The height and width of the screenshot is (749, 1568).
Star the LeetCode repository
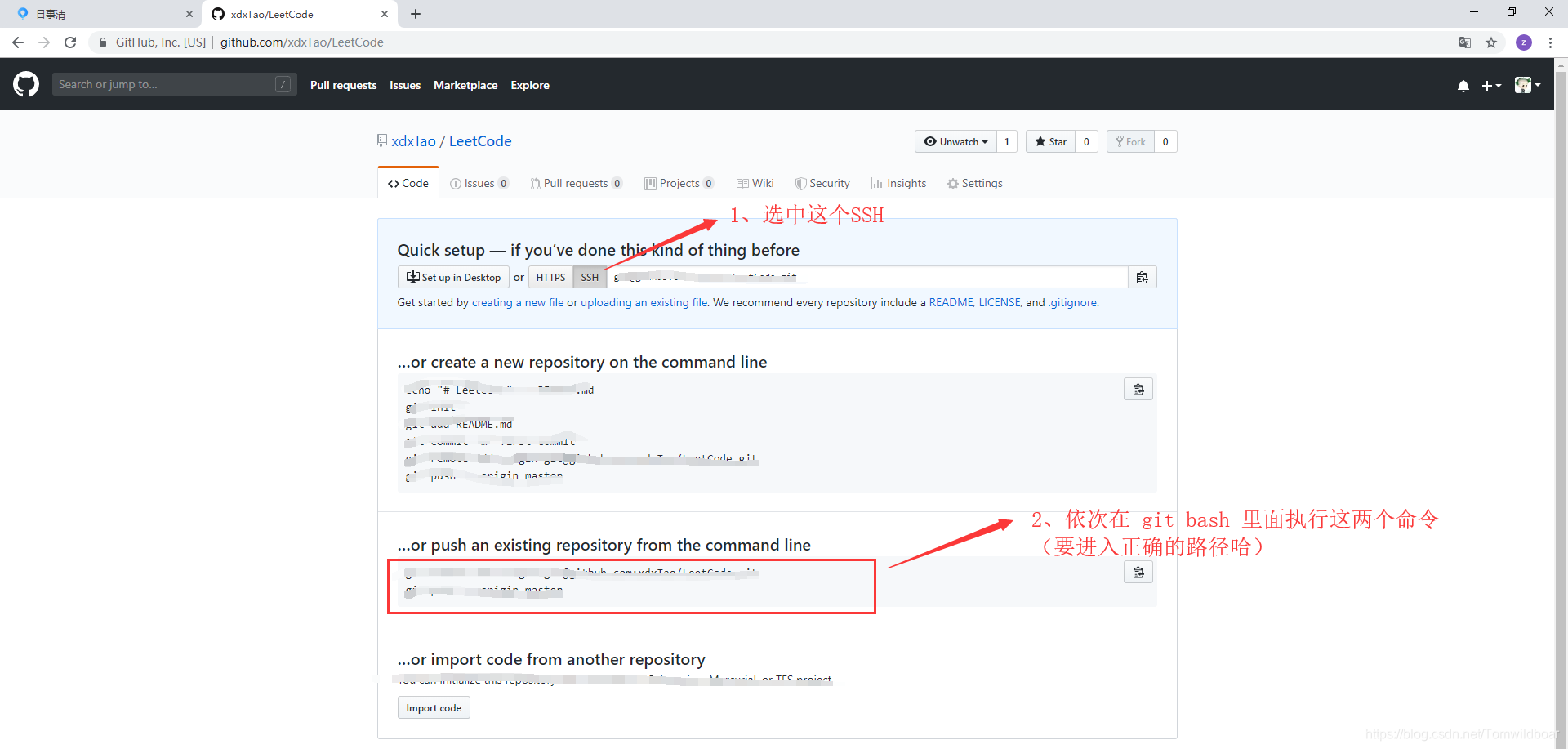tap(1050, 141)
